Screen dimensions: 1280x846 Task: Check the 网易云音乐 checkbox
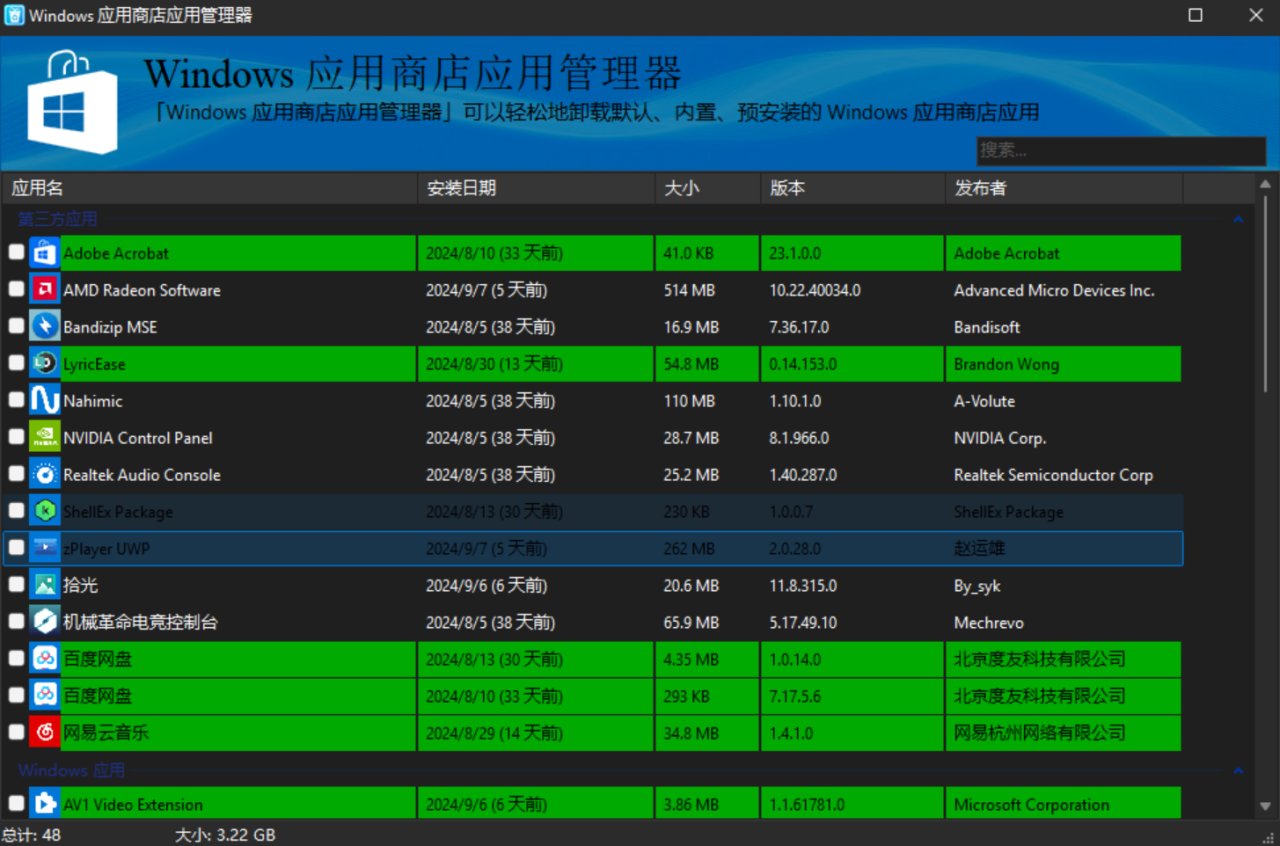(16, 732)
